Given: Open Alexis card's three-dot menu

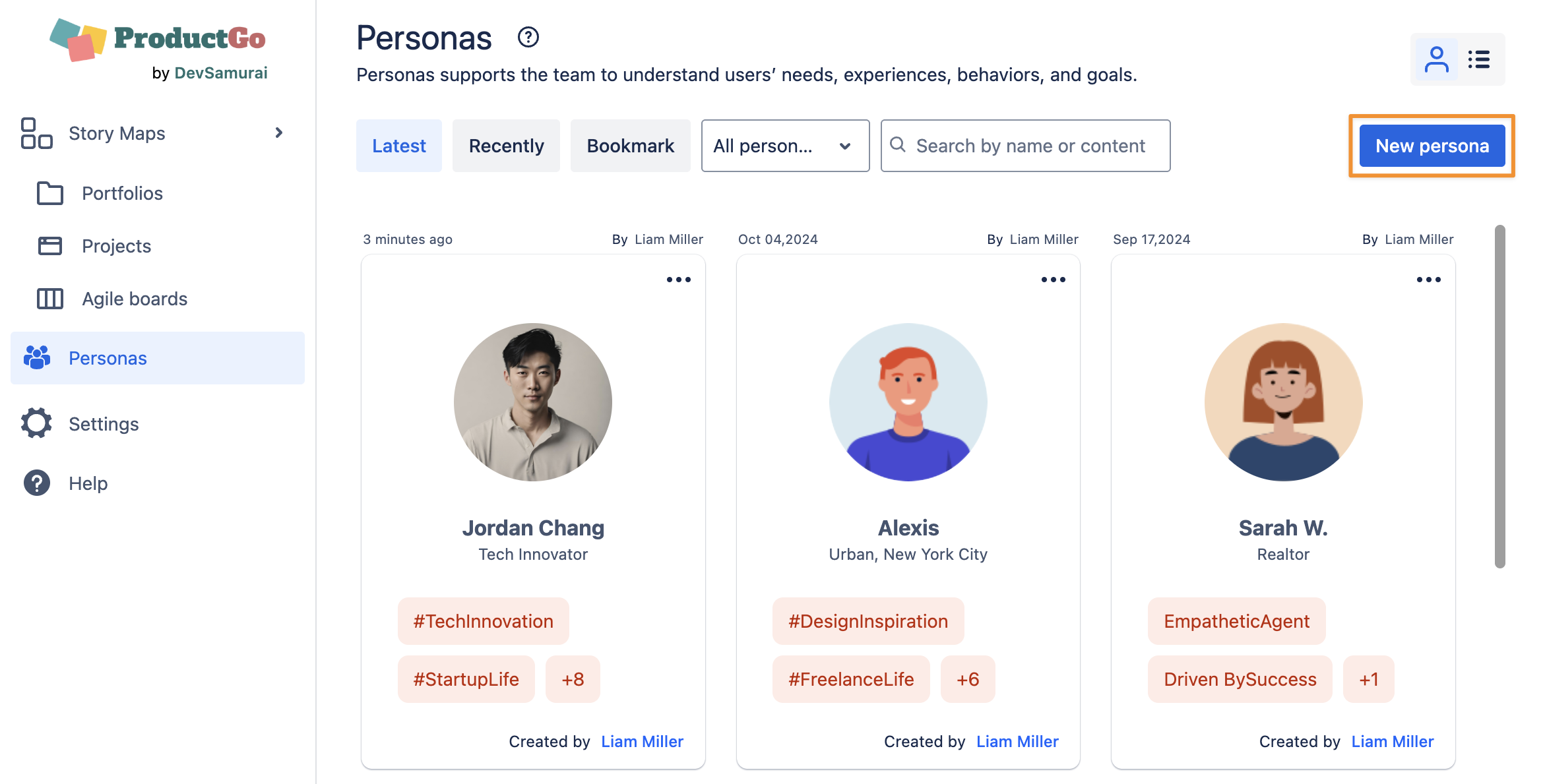Looking at the screenshot, I should (1053, 280).
